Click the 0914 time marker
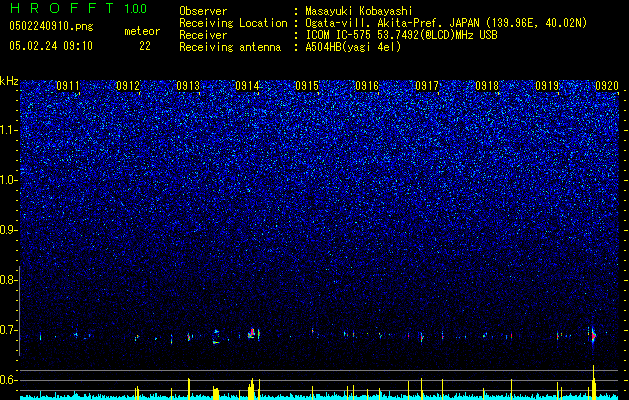This screenshot has width=629, height=400. (247, 86)
